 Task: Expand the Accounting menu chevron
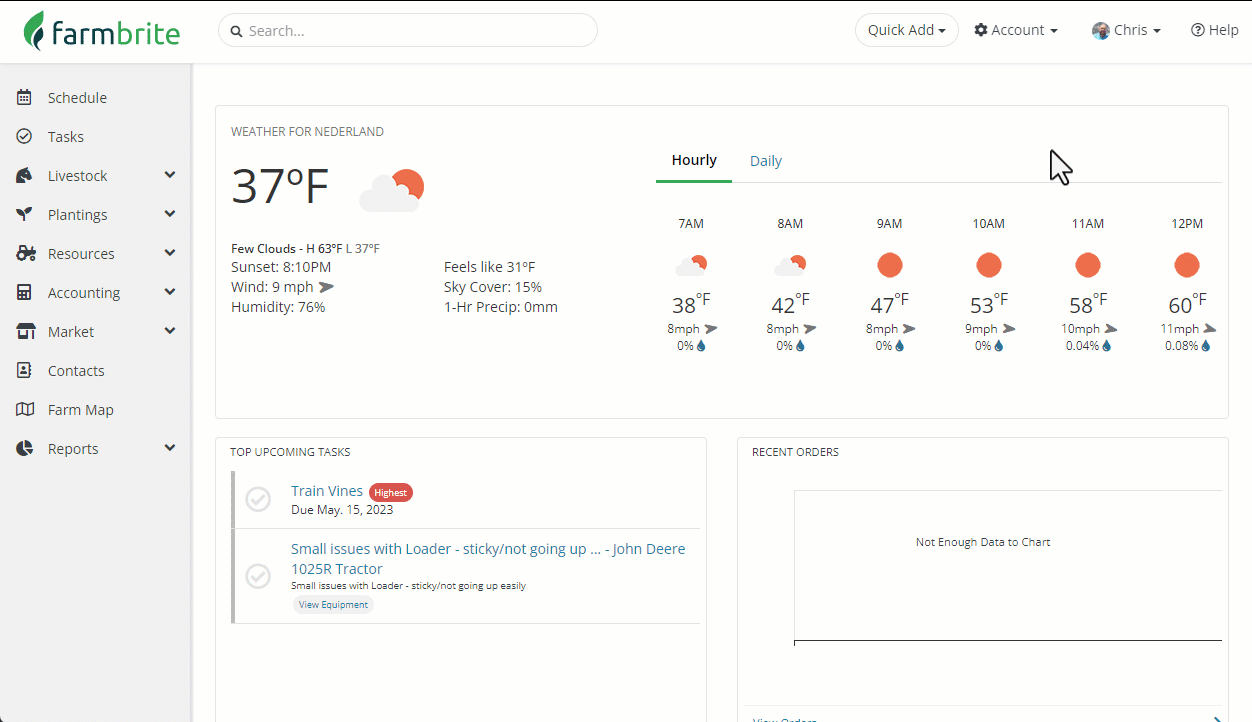pos(170,292)
